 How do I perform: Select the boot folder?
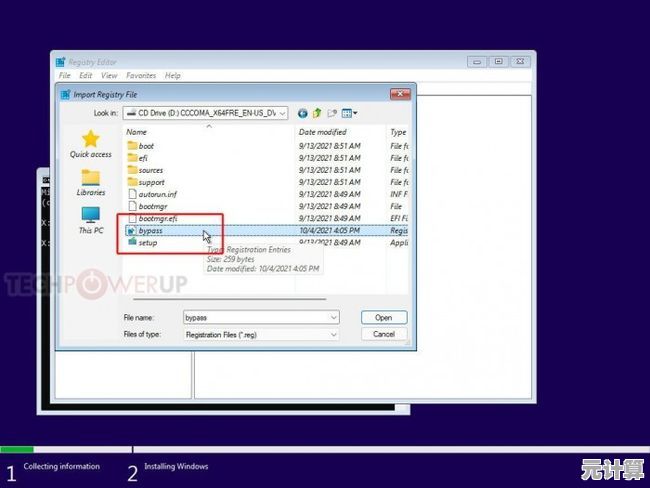146,146
